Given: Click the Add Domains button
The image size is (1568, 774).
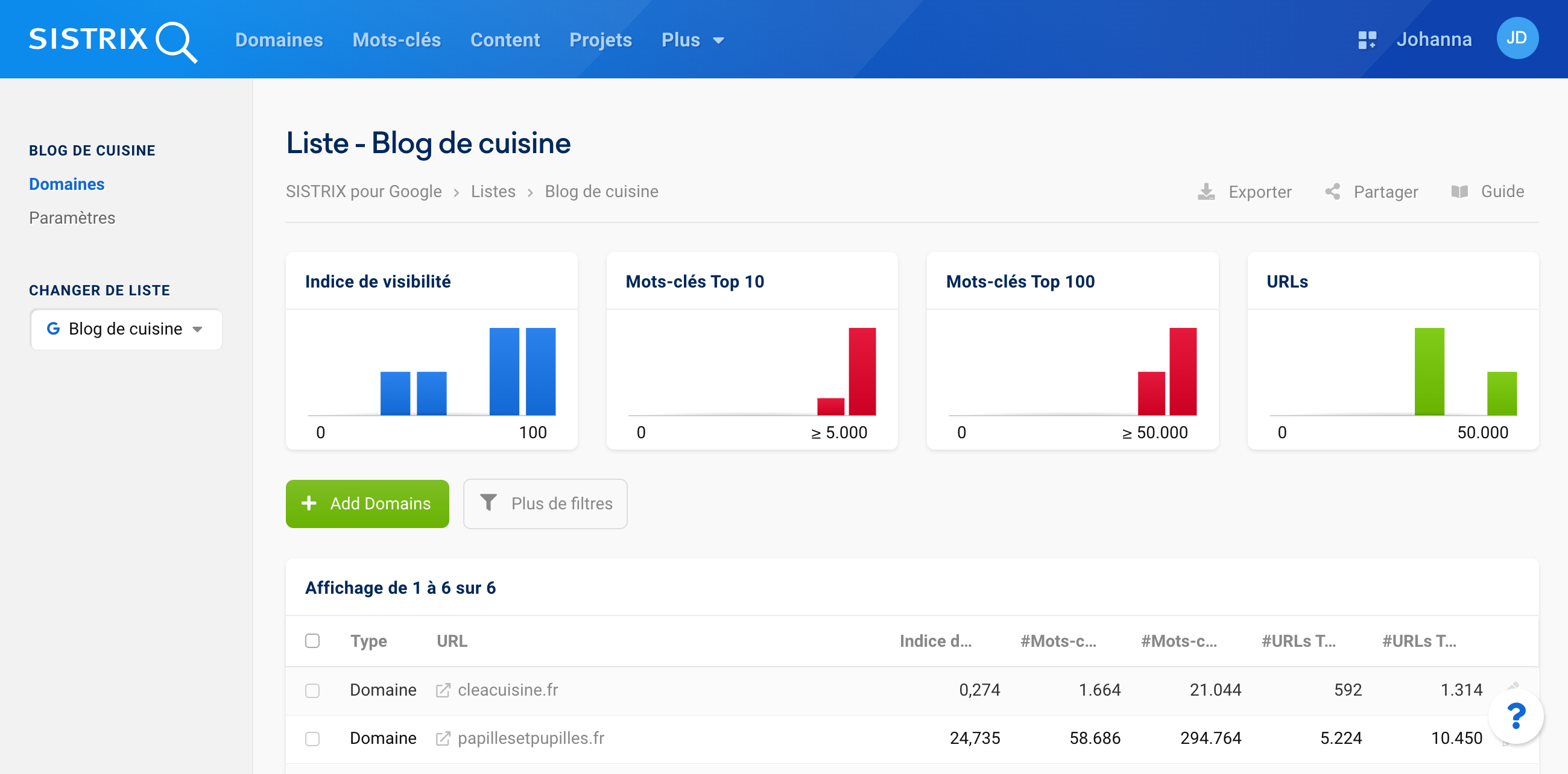Looking at the screenshot, I should pos(367,504).
